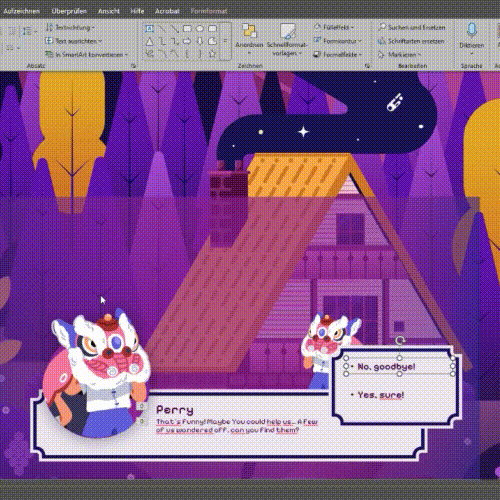
Task: Open the Diktieren dropdown arrow
Action: pos(471,53)
